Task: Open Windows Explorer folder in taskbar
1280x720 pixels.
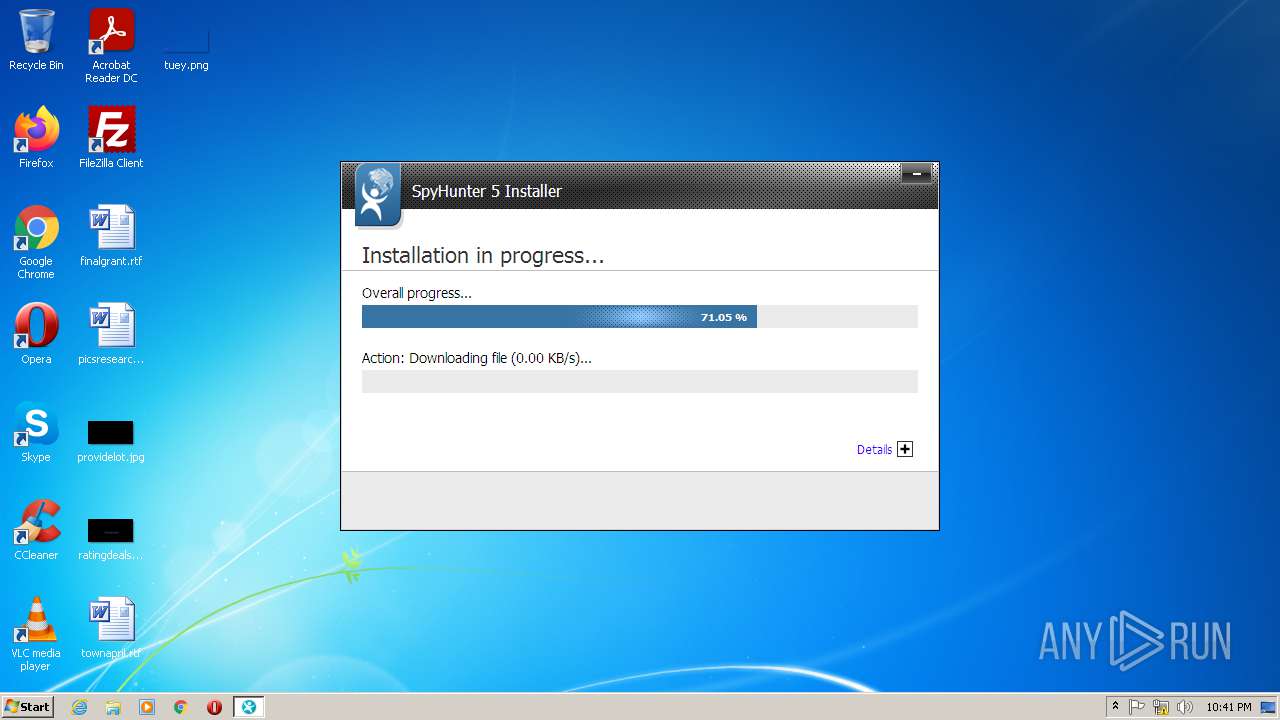Action: click(113, 707)
